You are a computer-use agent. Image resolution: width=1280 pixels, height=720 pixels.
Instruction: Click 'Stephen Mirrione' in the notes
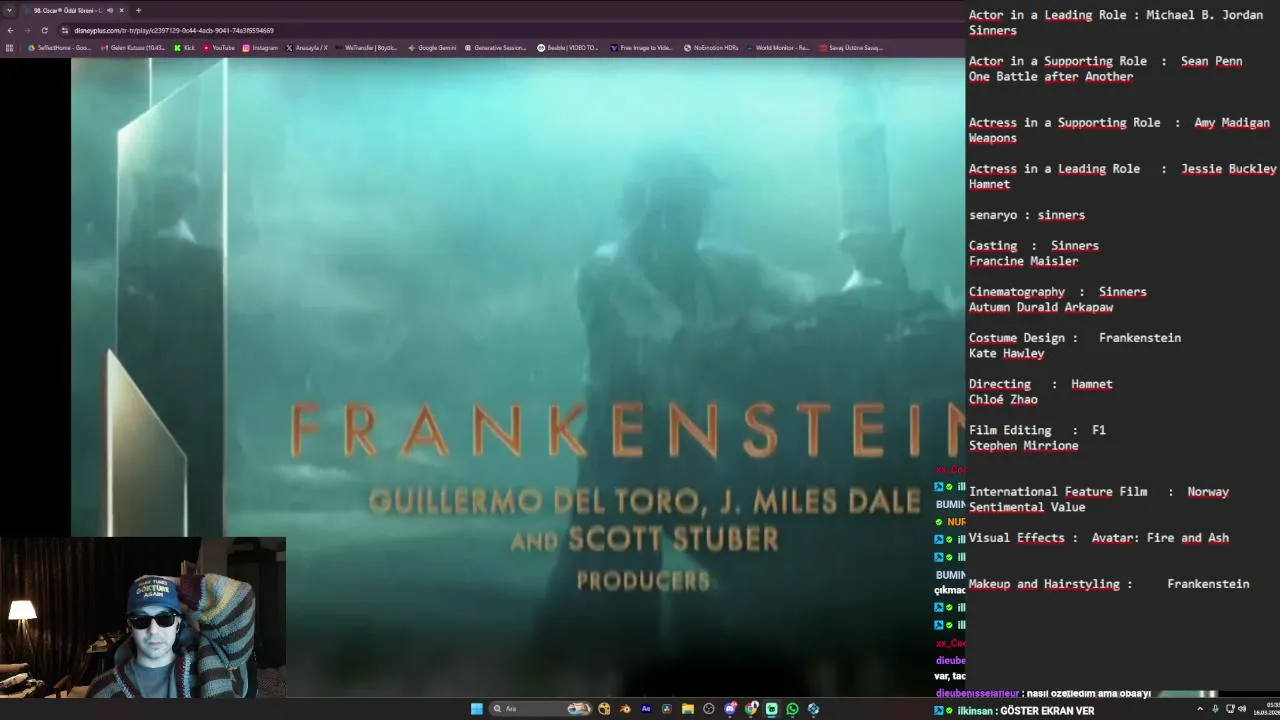click(1023, 446)
